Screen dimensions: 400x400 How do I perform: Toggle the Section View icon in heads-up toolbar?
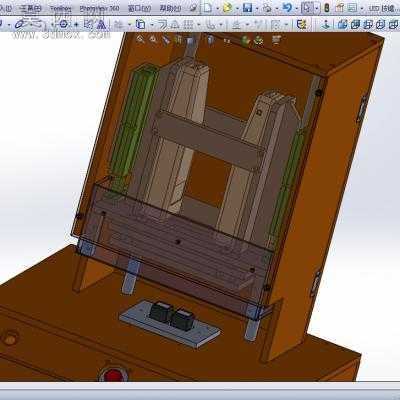(x=178, y=40)
